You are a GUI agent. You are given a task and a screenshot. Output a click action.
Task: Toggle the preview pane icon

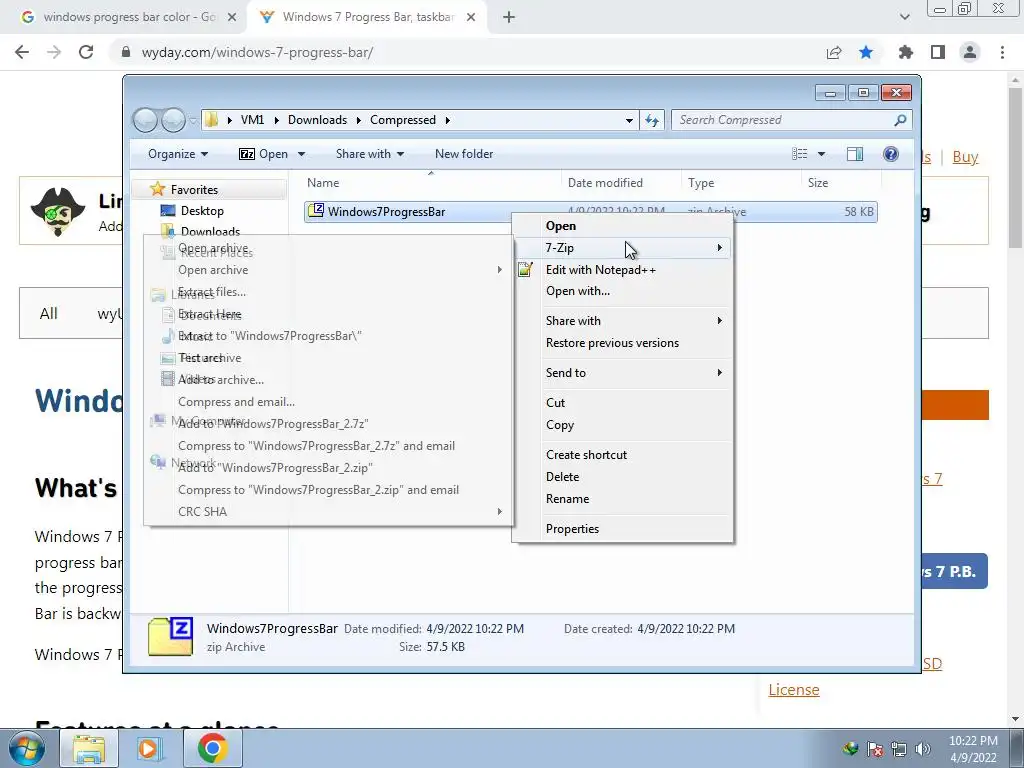point(854,154)
